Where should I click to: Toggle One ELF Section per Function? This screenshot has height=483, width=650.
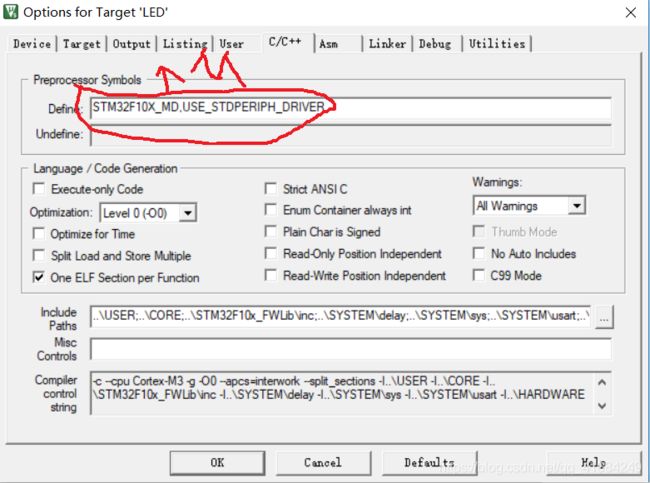pos(40,277)
